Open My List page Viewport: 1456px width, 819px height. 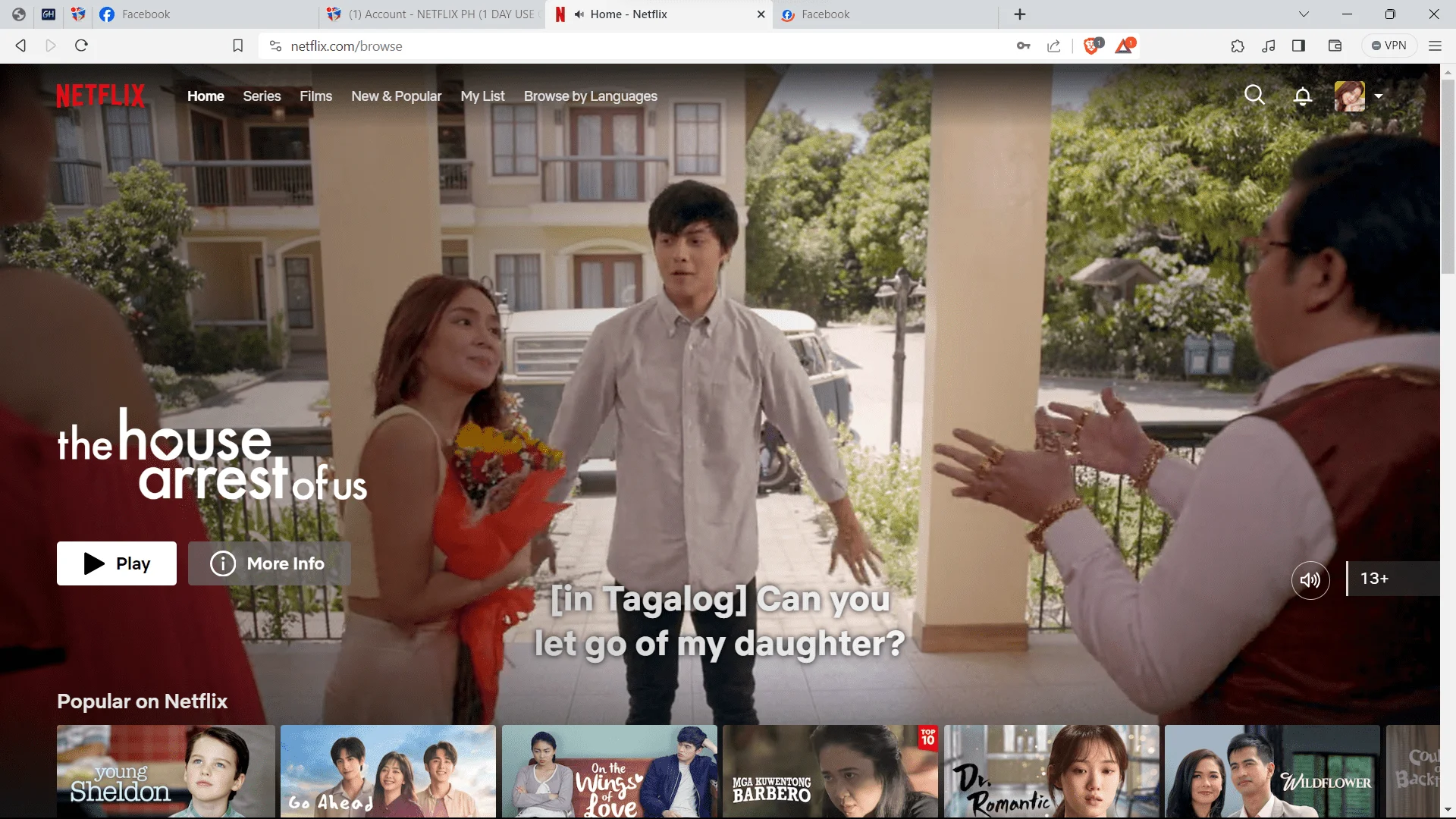tap(482, 96)
